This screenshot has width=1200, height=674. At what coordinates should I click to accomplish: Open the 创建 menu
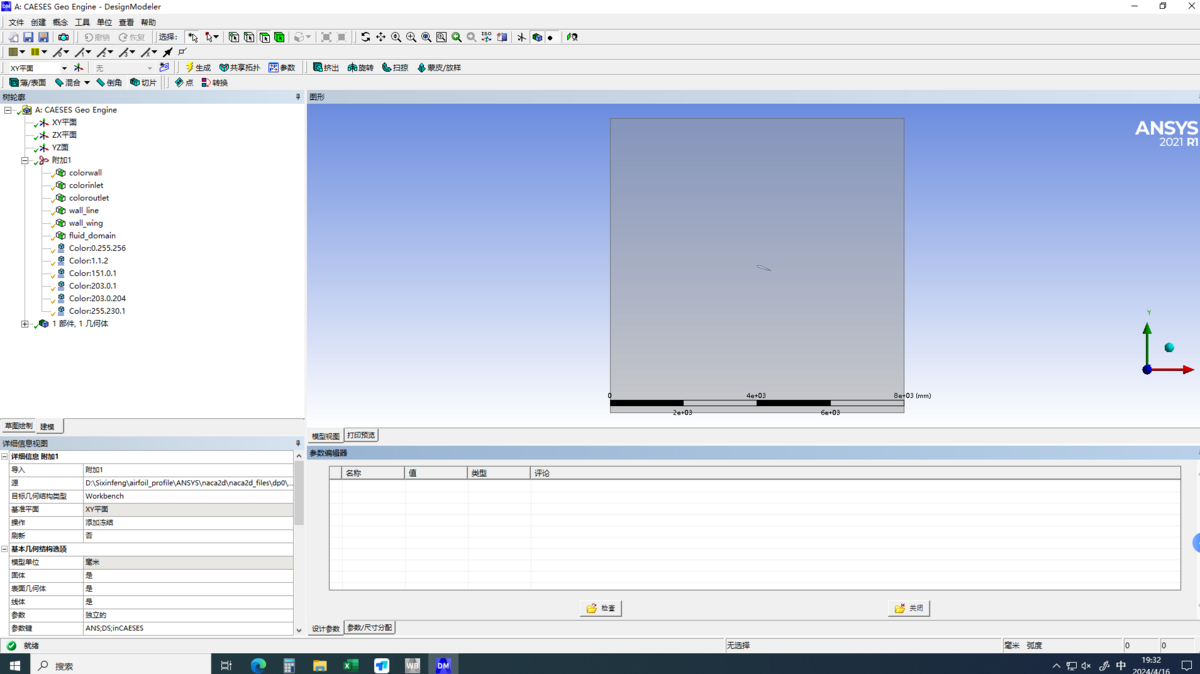tap(38, 22)
